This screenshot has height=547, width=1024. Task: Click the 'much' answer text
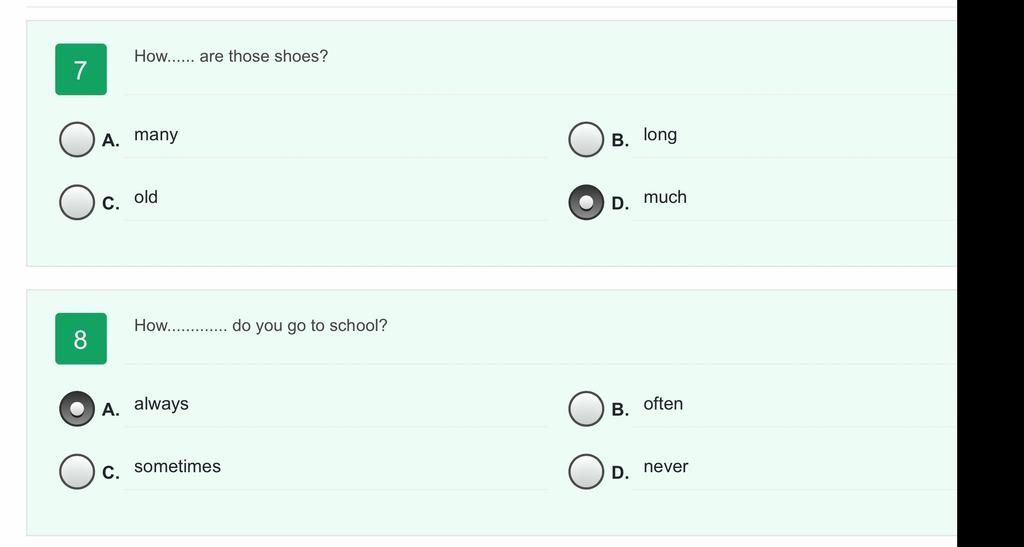point(665,196)
